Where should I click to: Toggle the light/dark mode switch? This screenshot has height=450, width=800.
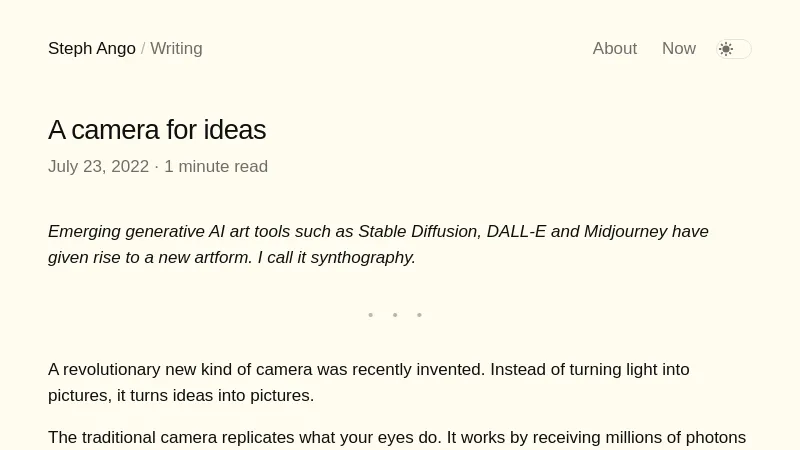point(734,49)
